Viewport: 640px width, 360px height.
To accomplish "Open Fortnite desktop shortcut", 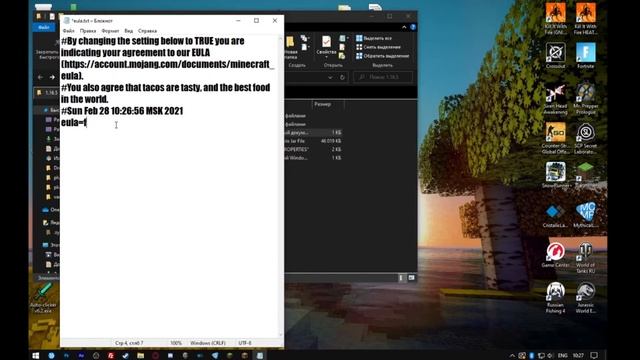I will [x=586, y=56].
